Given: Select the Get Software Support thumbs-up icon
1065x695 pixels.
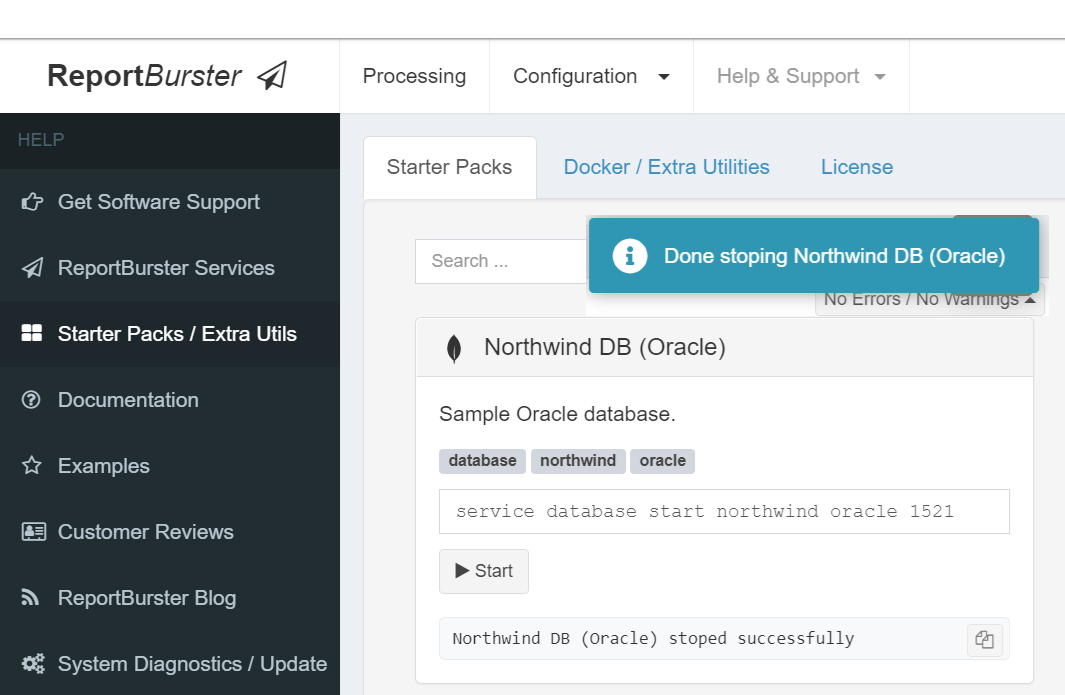Looking at the screenshot, I should (32, 201).
